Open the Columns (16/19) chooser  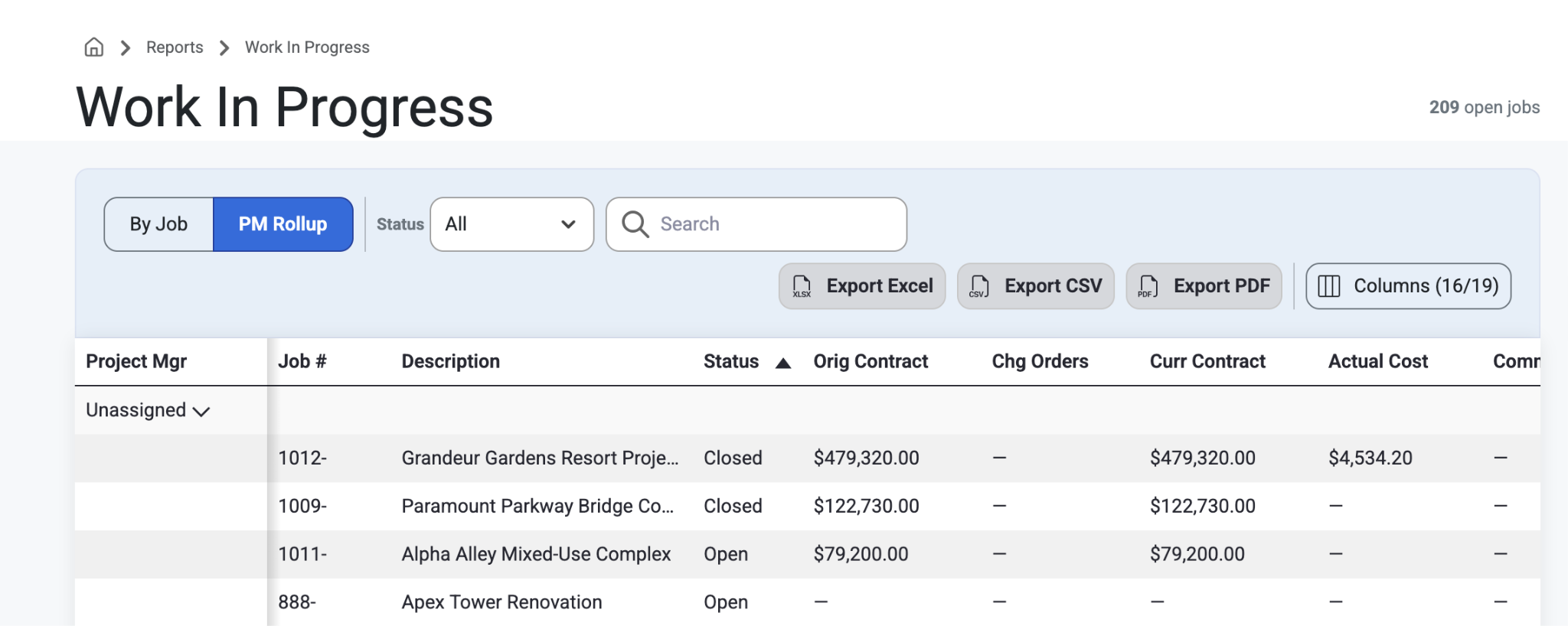1409,286
